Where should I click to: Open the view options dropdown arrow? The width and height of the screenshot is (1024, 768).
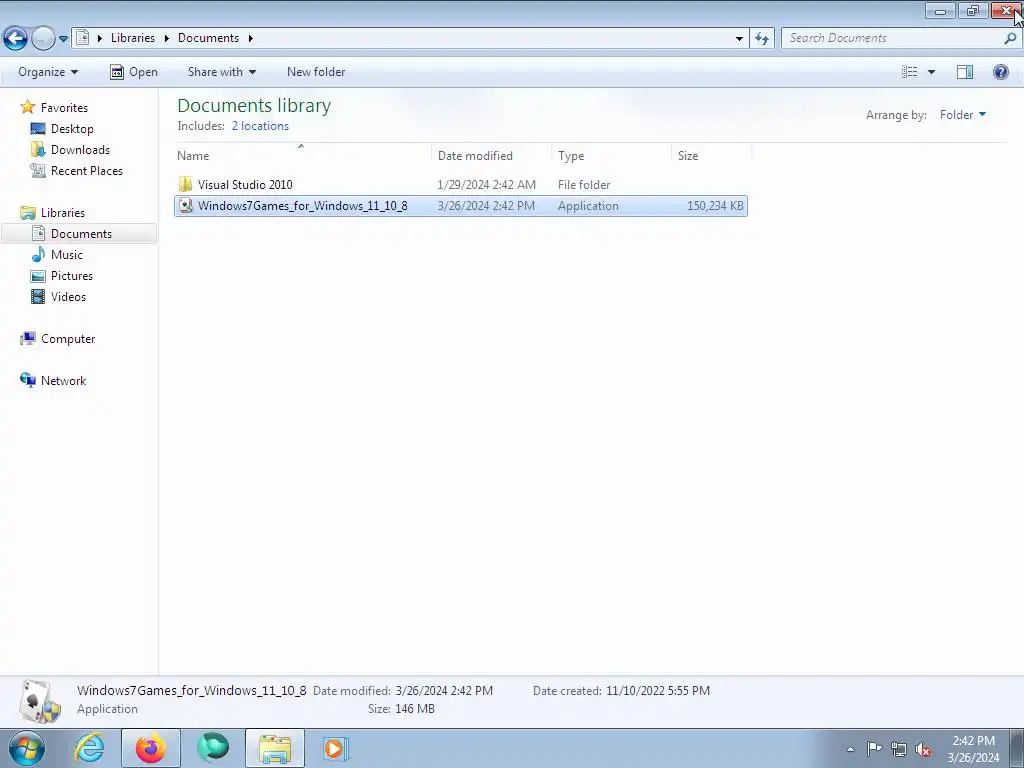click(x=931, y=72)
